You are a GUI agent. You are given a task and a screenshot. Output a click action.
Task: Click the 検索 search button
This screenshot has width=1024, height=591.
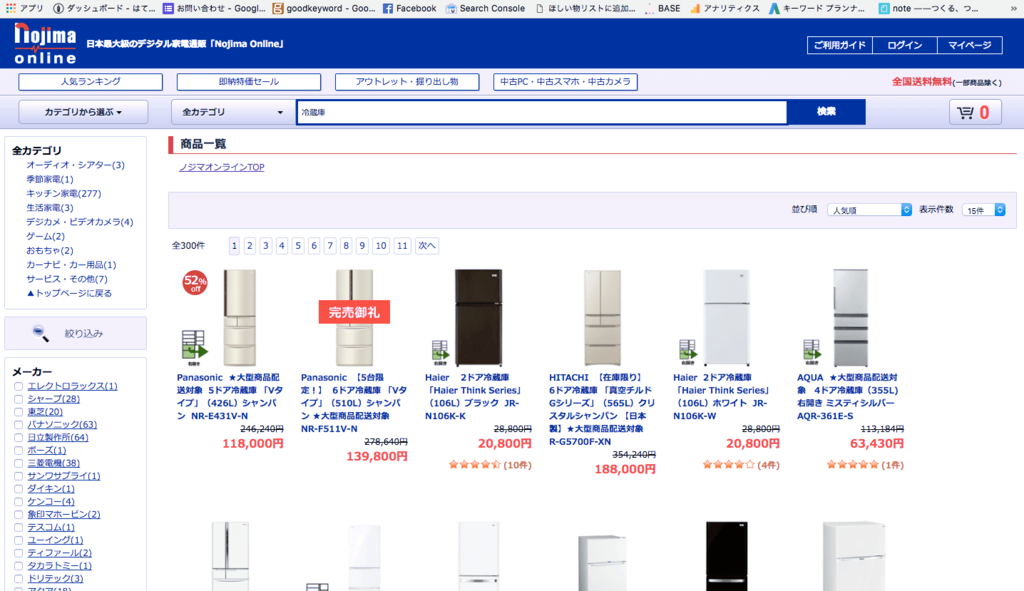pos(826,112)
